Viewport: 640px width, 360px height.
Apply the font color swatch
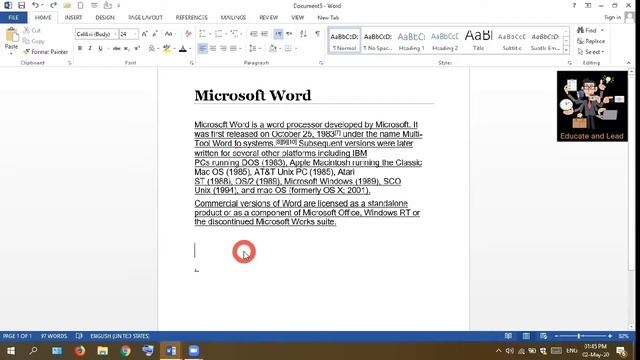coord(183,49)
